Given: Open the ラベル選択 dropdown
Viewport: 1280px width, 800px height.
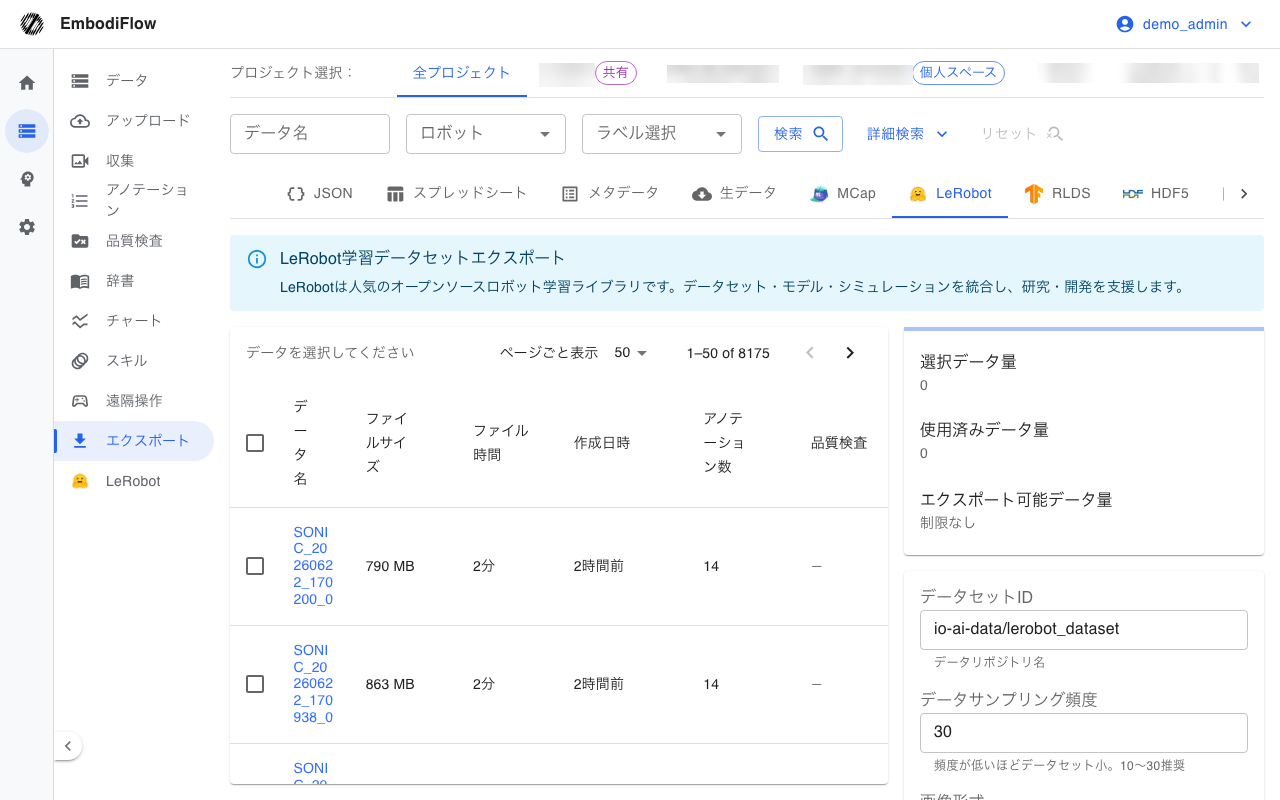Looking at the screenshot, I should [662, 134].
